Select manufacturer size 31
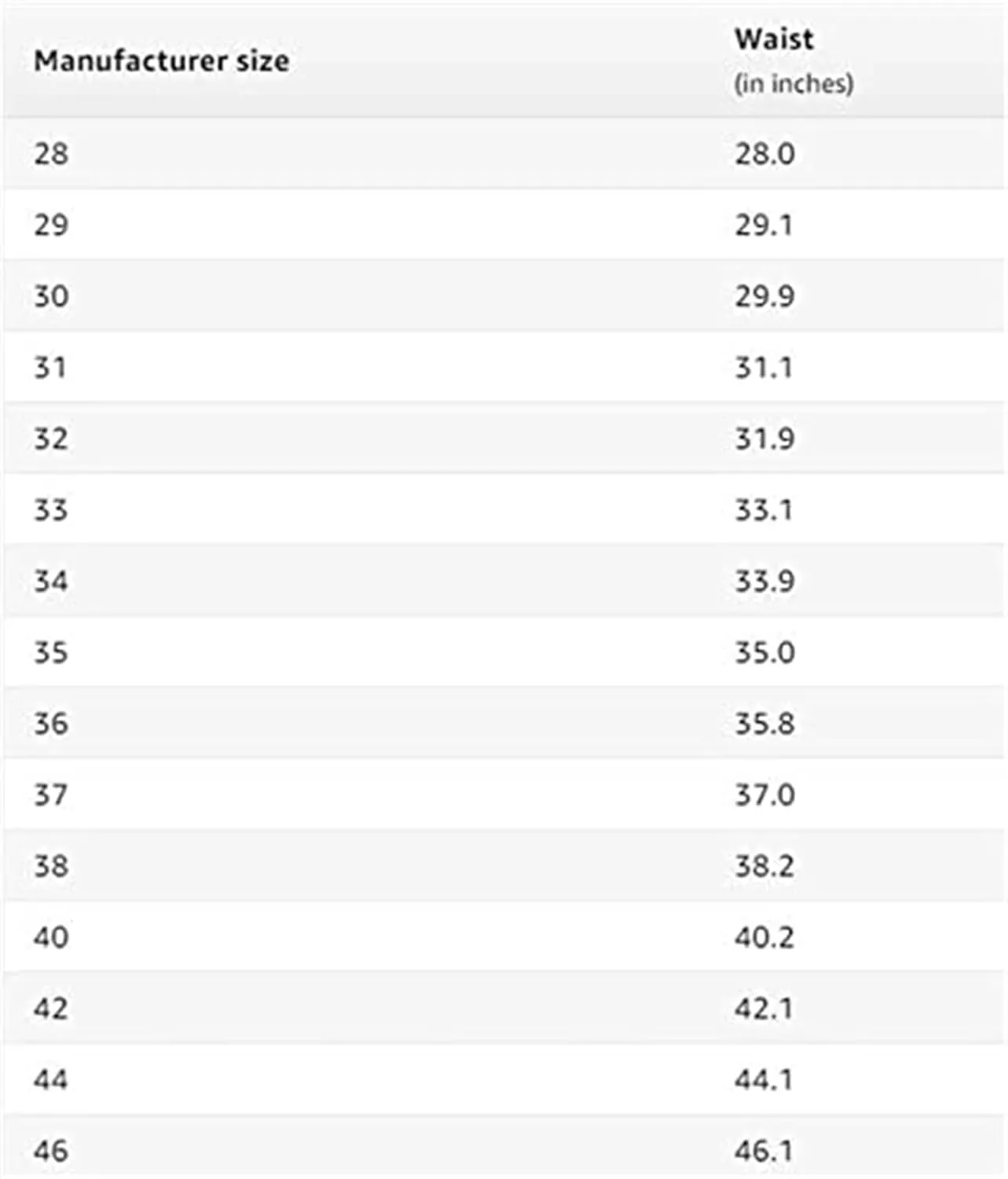 click(50, 367)
